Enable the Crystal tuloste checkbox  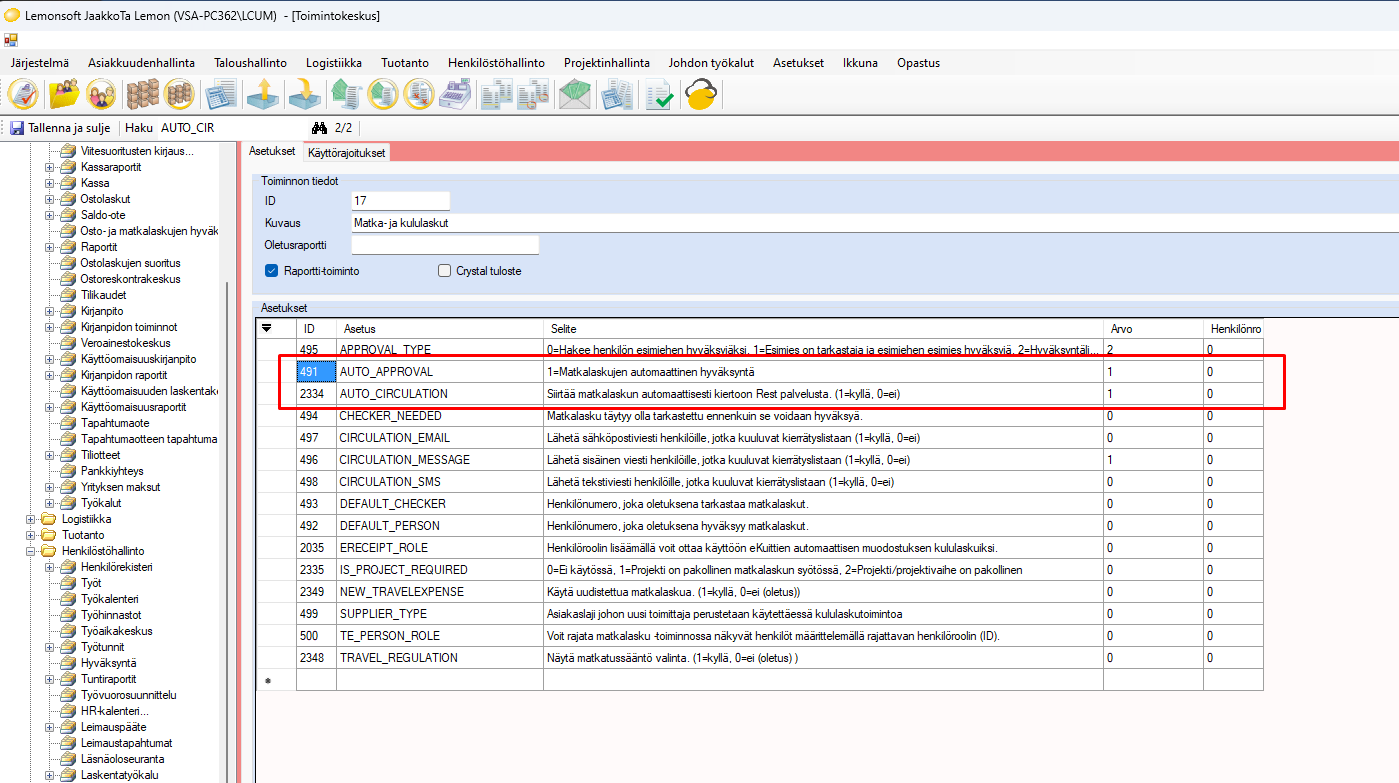point(445,271)
